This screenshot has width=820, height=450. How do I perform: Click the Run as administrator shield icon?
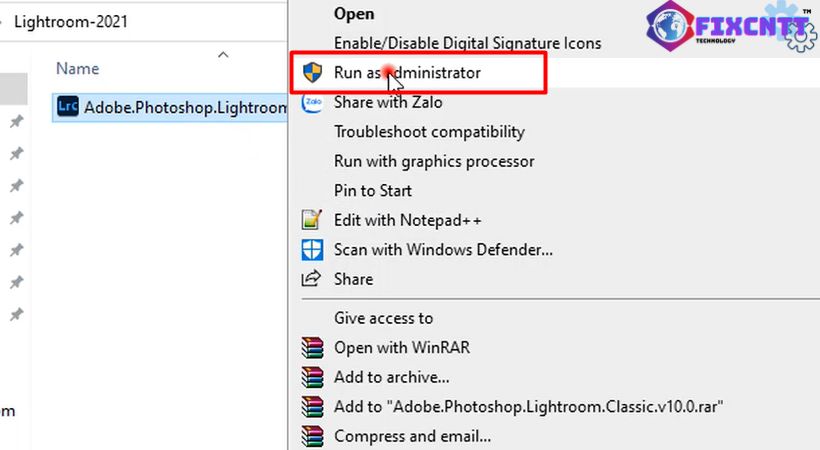313,72
